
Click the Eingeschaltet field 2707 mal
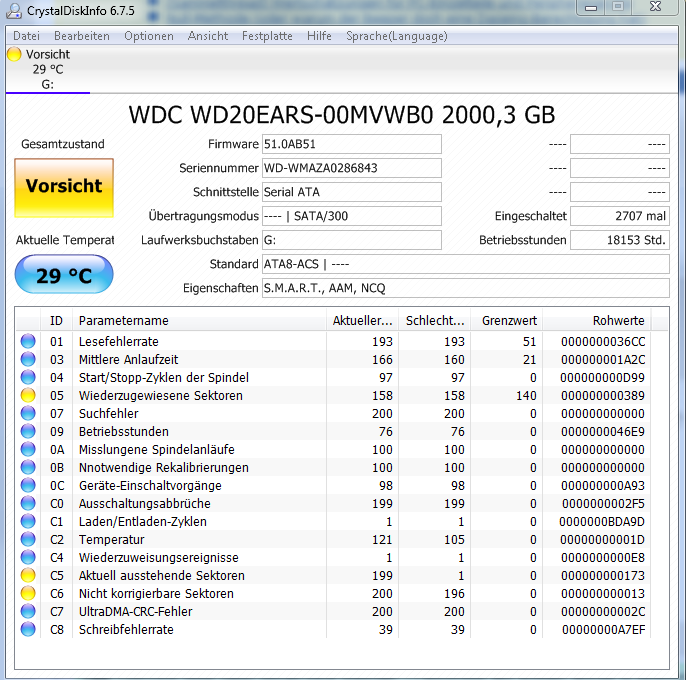620,216
